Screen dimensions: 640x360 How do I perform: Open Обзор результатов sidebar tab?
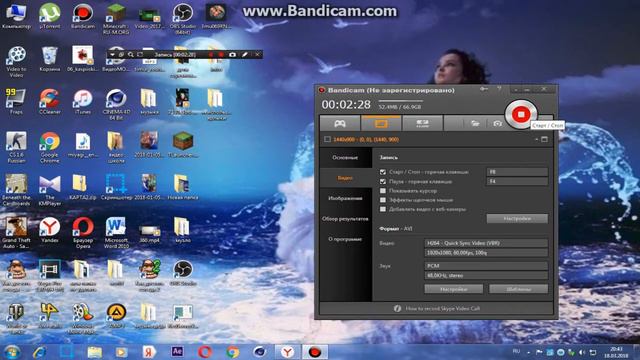click(345, 218)
